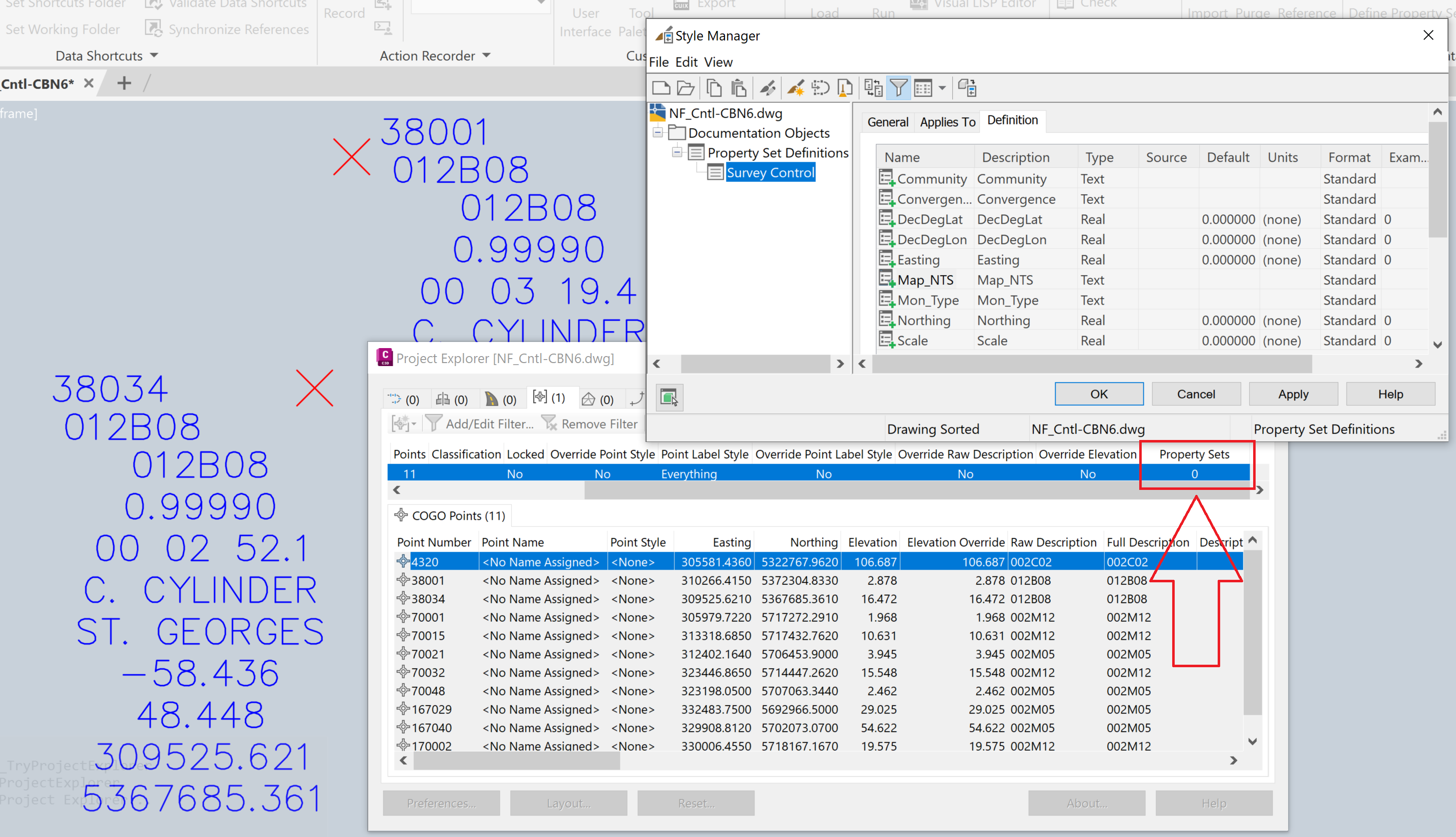Screen dimensions: 1456x837
Task: Select the Synchronize References icon
Action: 153,28
